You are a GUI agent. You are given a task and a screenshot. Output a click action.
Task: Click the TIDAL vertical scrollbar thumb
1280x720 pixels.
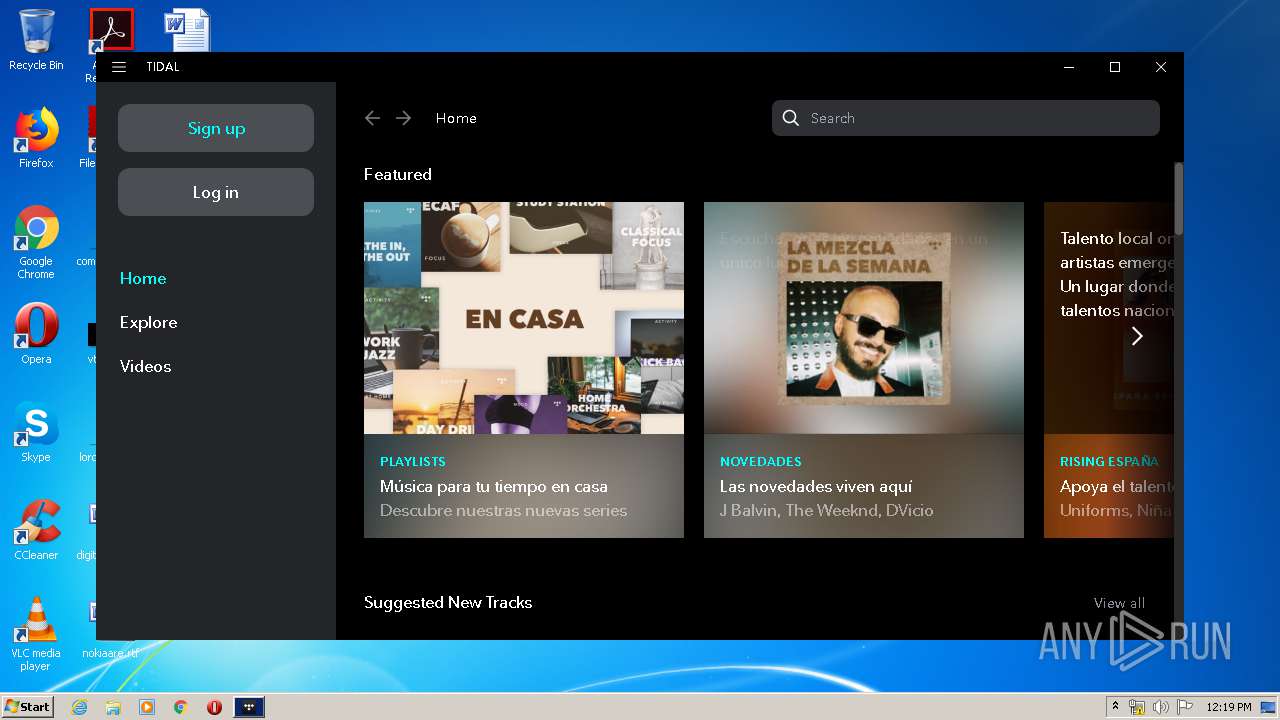pos(1178,198)
